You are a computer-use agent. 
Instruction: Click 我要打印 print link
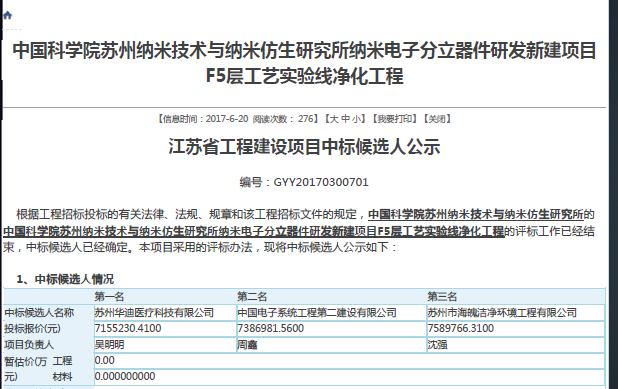tap(395, 119)
